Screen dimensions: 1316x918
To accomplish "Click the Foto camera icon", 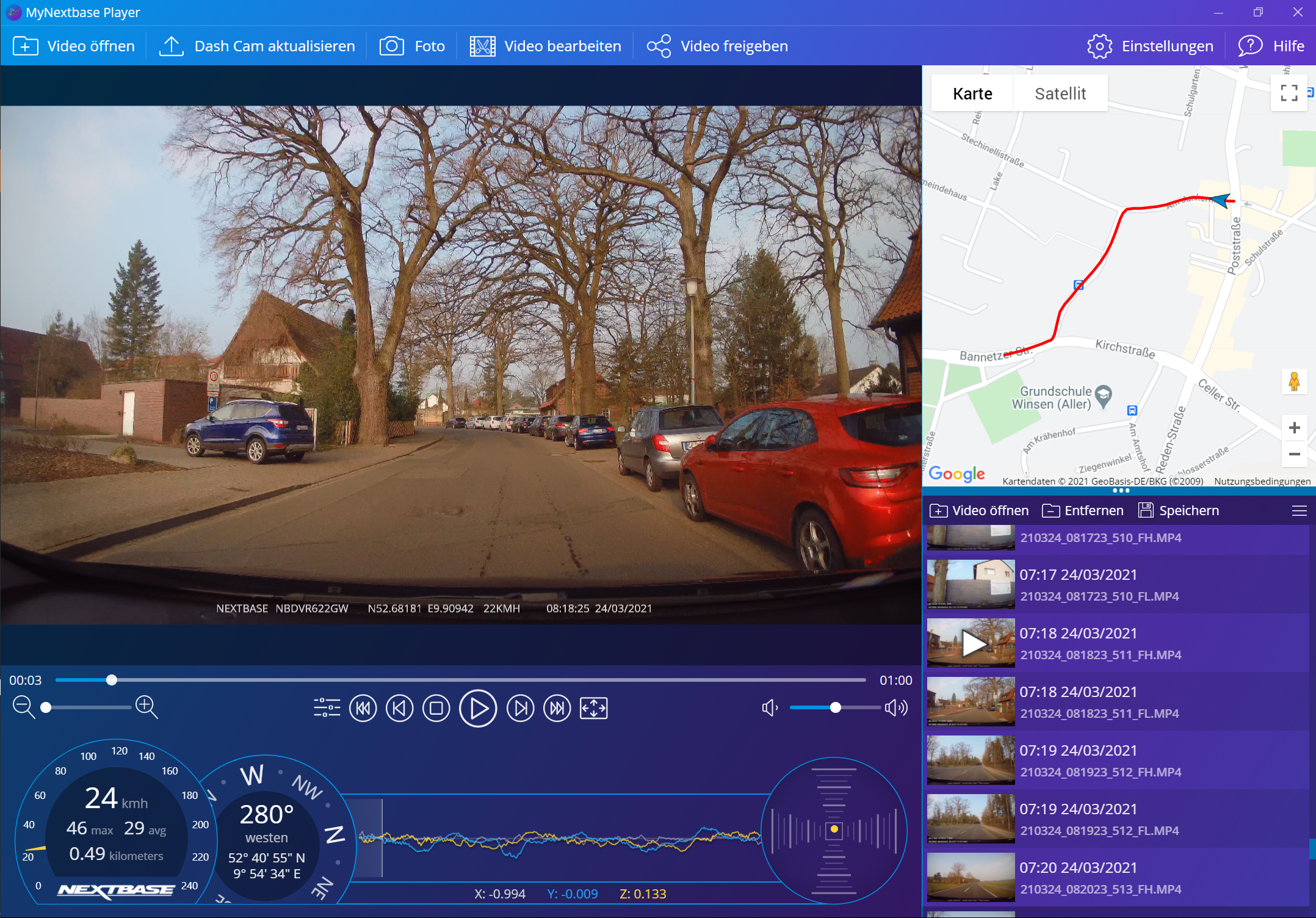I will tap(391, 46).
